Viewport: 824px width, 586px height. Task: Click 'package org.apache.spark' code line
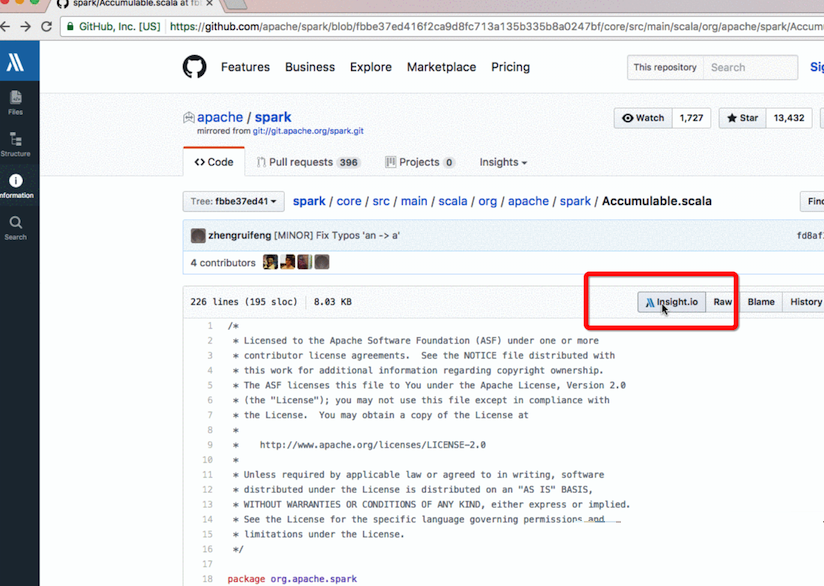pos(292,579)
